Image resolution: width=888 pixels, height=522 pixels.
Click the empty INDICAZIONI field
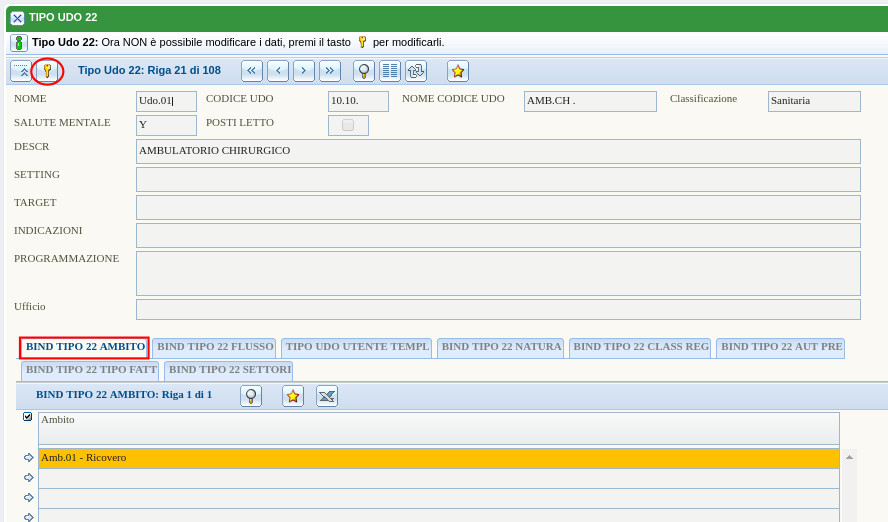[498, 236]
